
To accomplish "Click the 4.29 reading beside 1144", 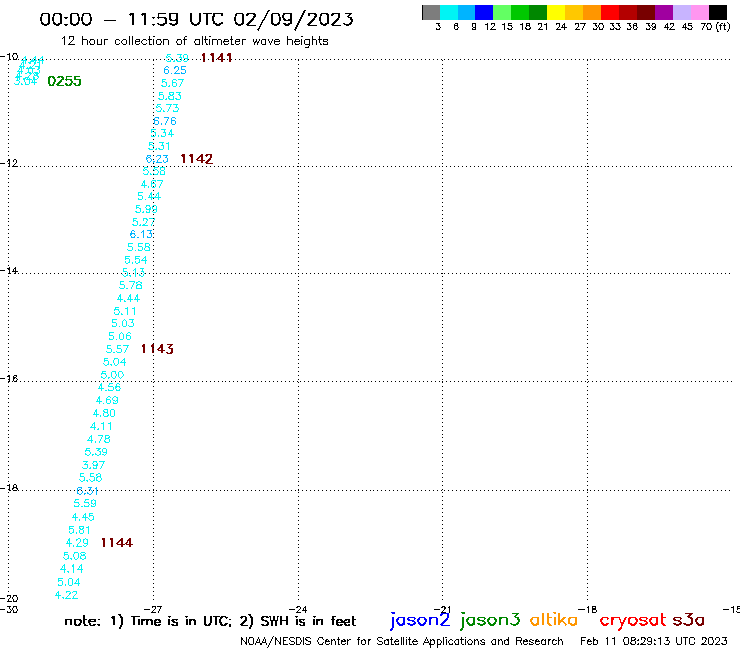I will click(77, 543).
